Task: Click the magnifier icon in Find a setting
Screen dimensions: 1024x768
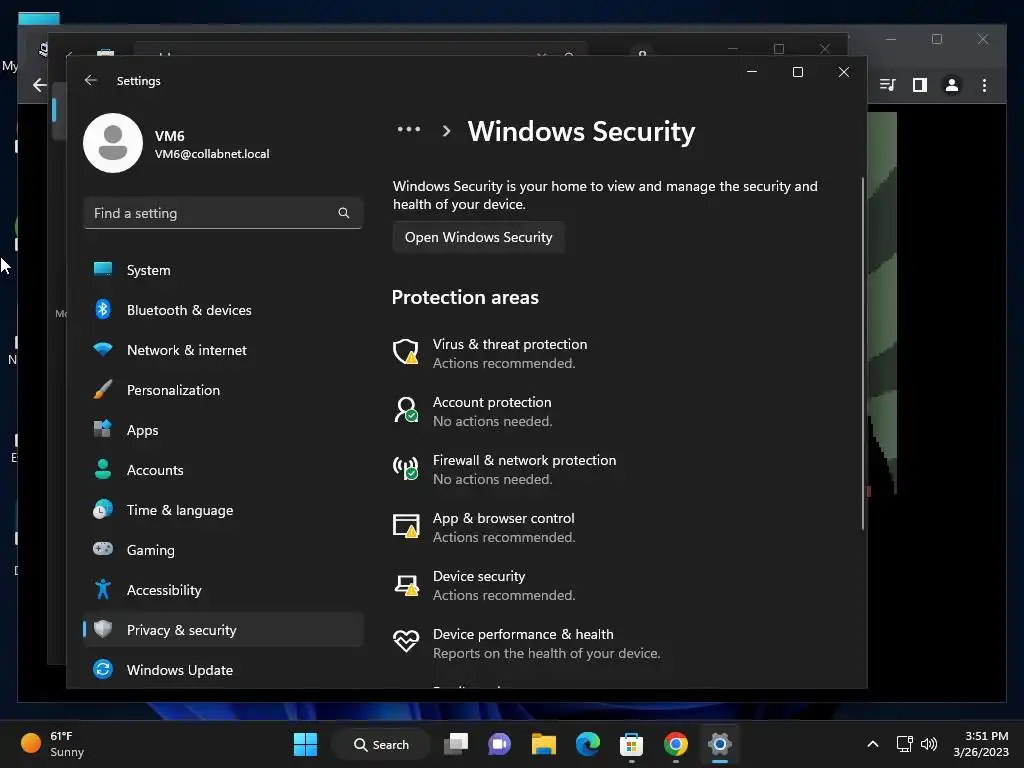Action: point(344,213)
